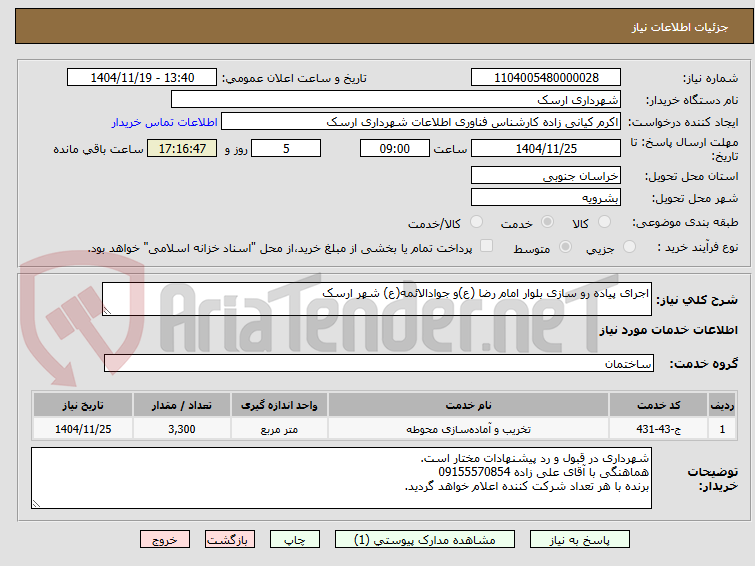Image resolution: width=755 pixels, height=566 pixels.
Task: Click the شرح کلی نیاز description textarea
Action: (377, 299)
